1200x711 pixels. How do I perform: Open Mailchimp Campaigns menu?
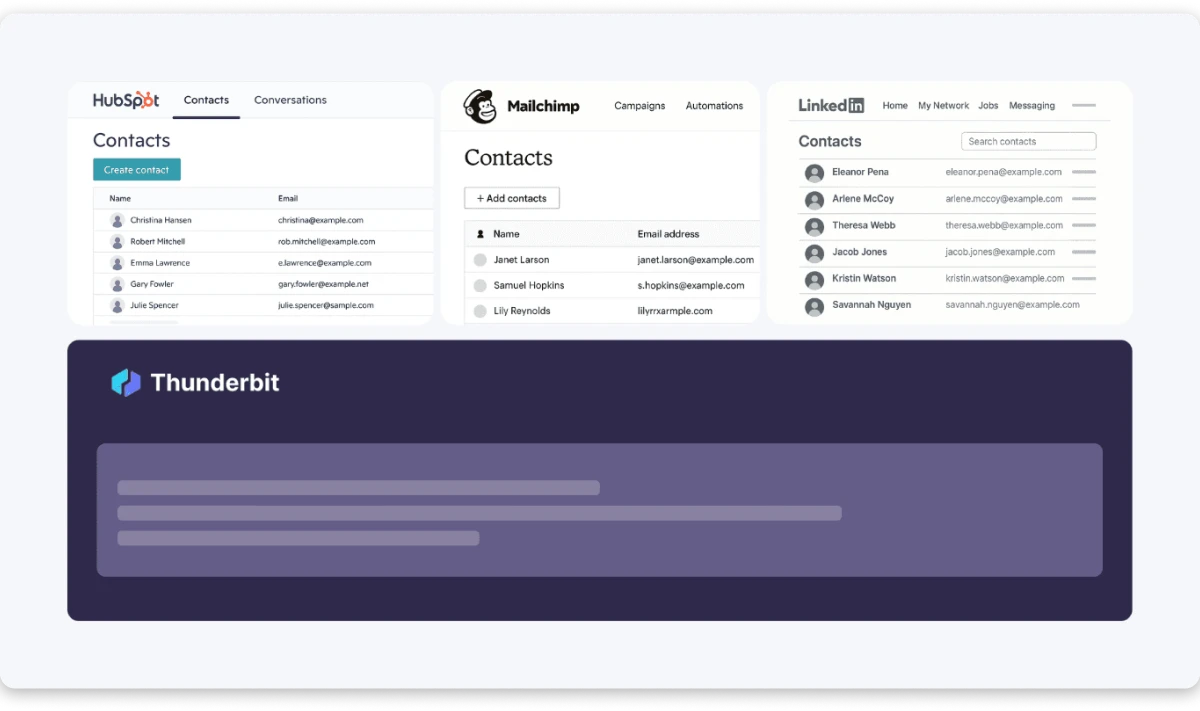[x=640, y=106]
